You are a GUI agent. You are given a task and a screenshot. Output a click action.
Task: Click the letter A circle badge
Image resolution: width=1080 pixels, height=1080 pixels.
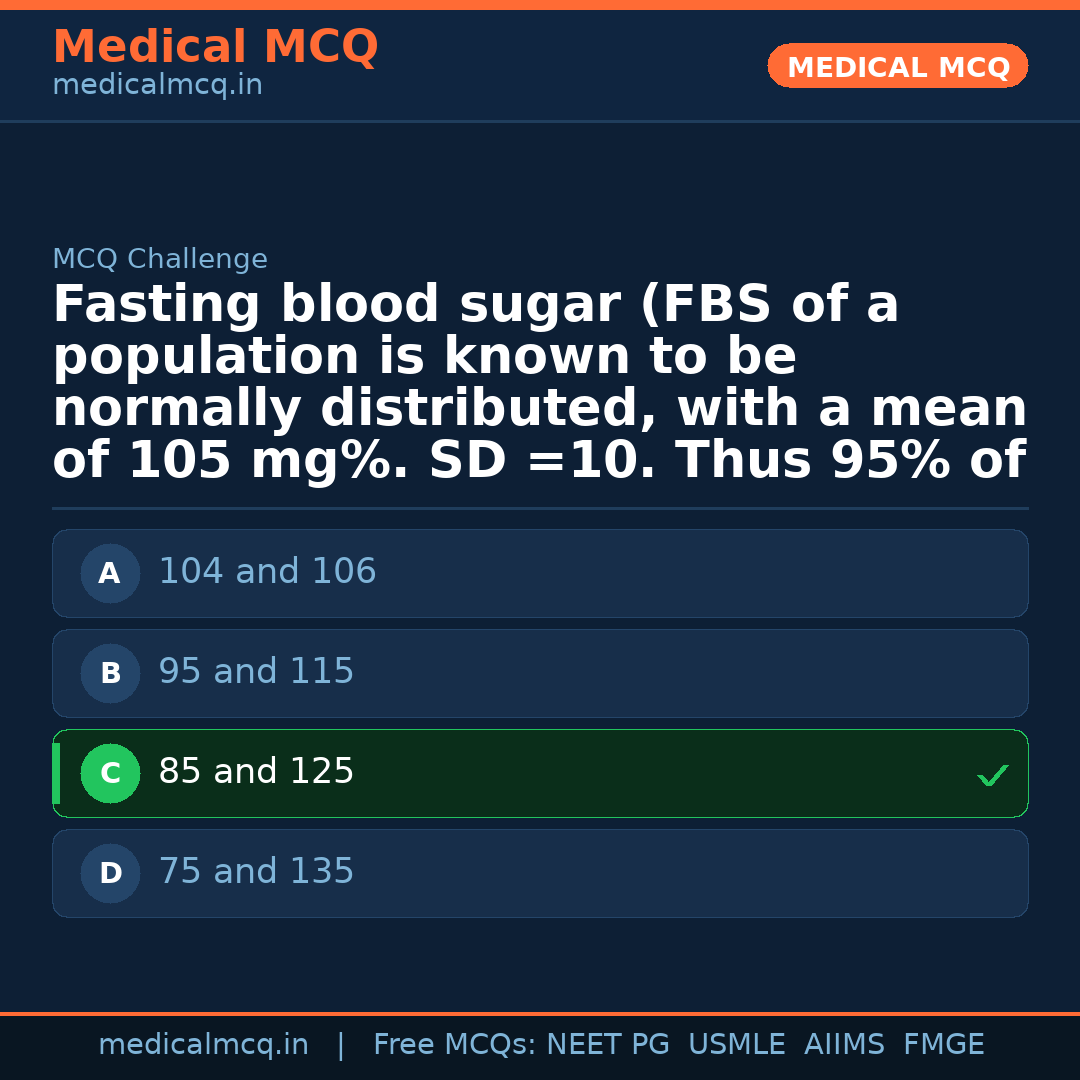(110, 574)
